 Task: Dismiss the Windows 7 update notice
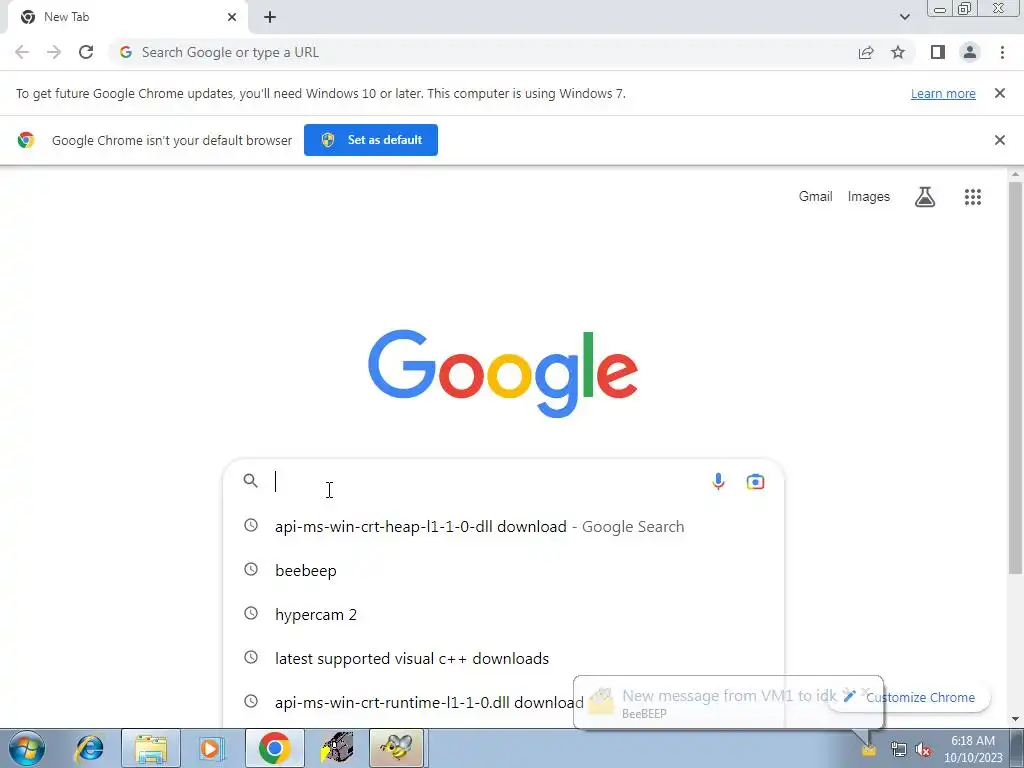(x=999, y=93)
